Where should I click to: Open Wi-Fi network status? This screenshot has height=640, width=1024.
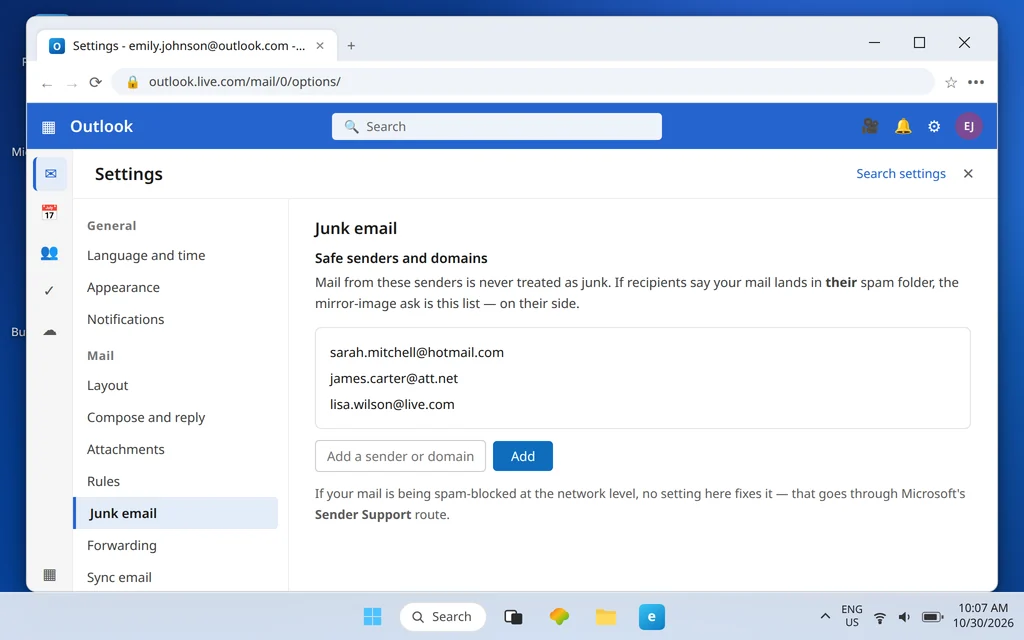880,617
